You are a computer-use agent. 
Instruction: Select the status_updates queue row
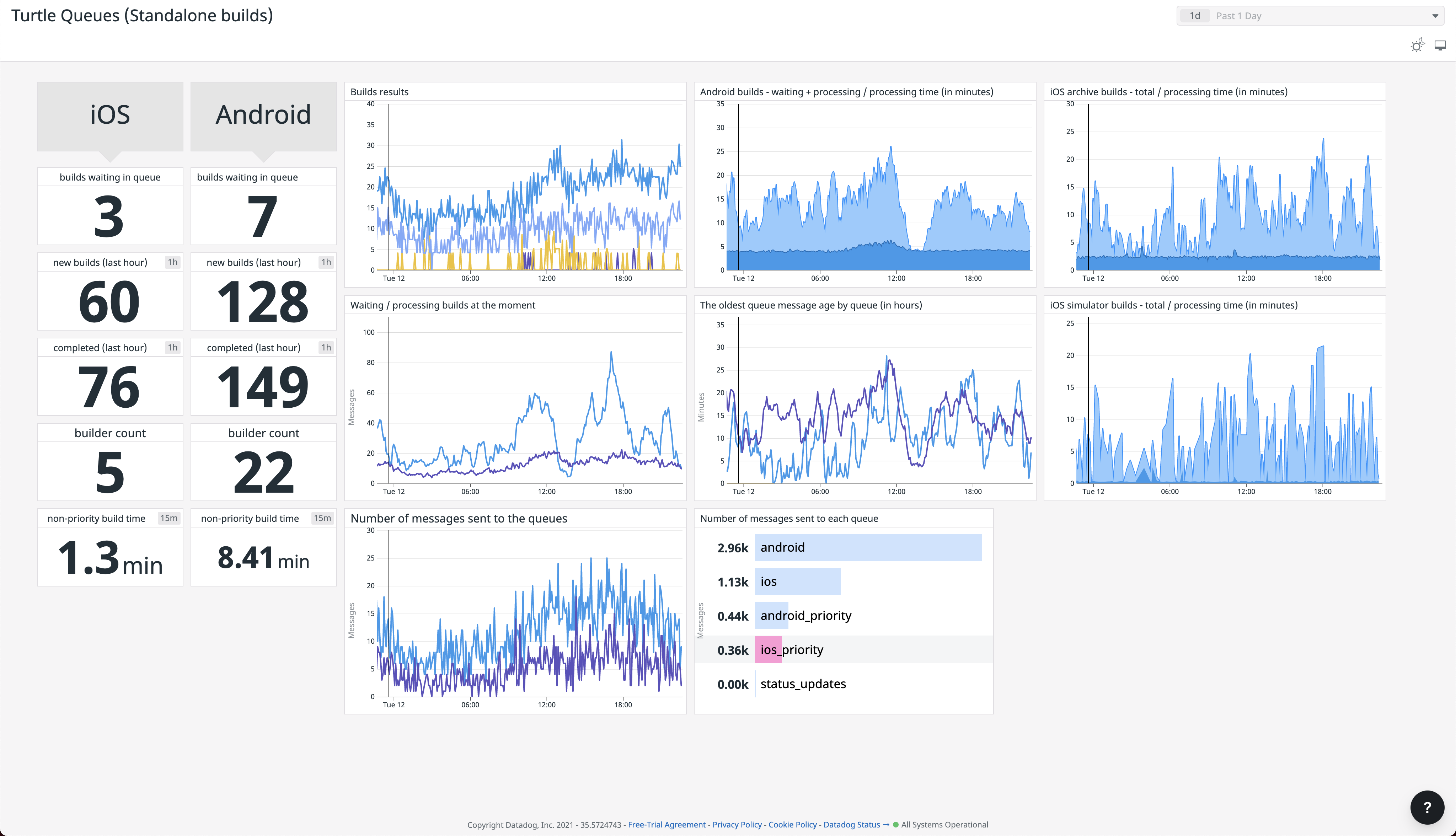pyautogui.click(x=844, y=684)
